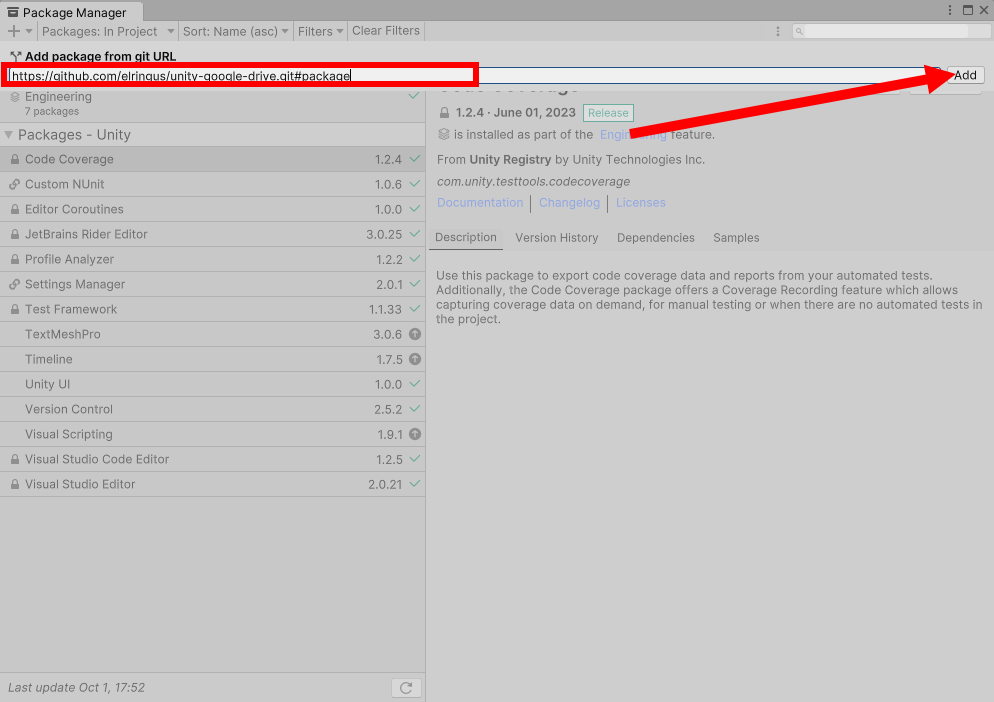Select the Unity UI package
This screenshot has height=702, width=994.
212,384
